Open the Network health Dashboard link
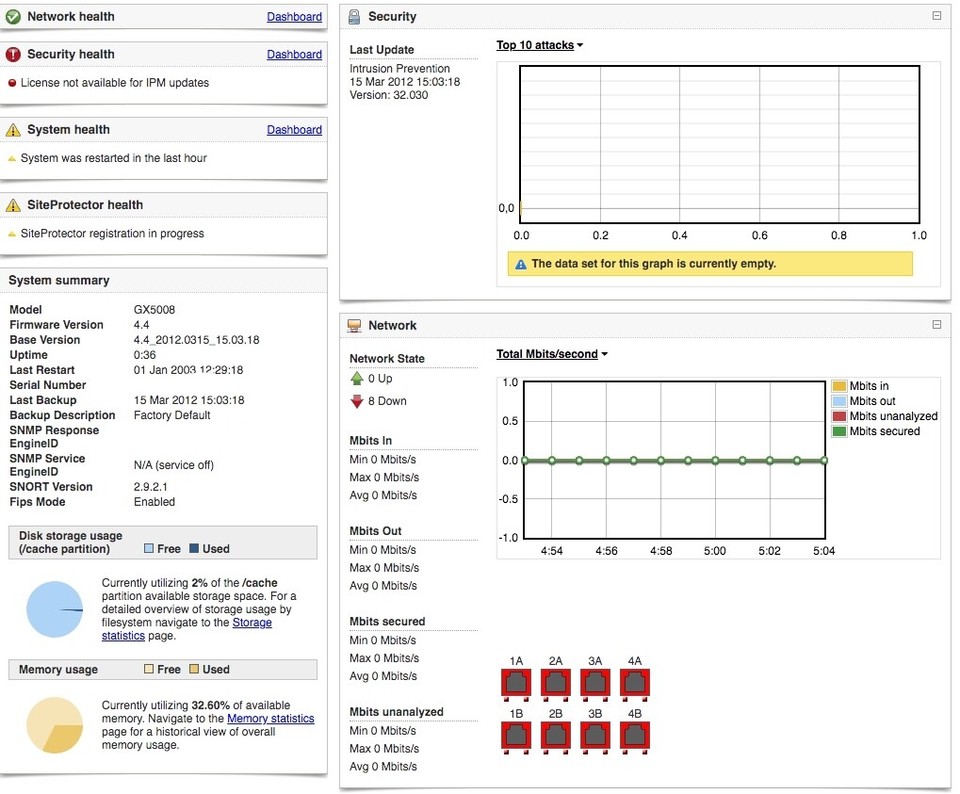Image resolution: width=960 pixels, height=794 pixels. click(x=294, y=16)
